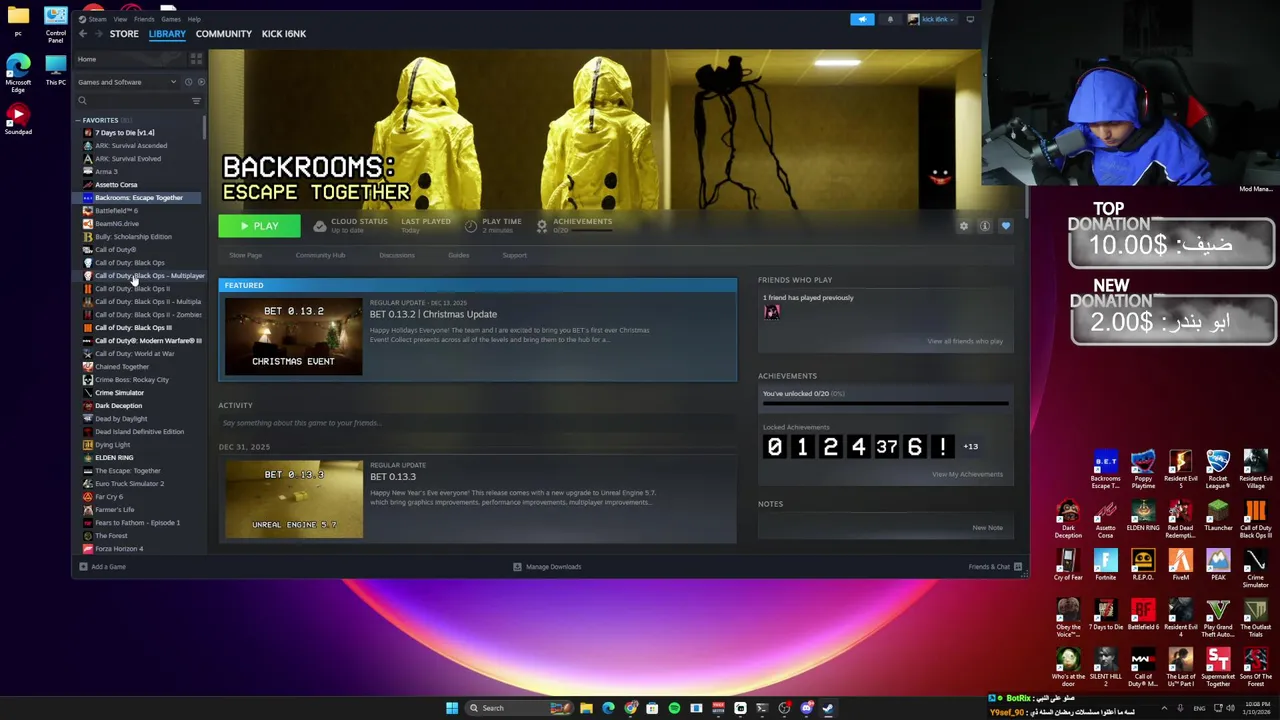
Task: Open BET 0.13.3 Unreal Engine 5.7 thumbnail
Action: [x=294, y=499]
